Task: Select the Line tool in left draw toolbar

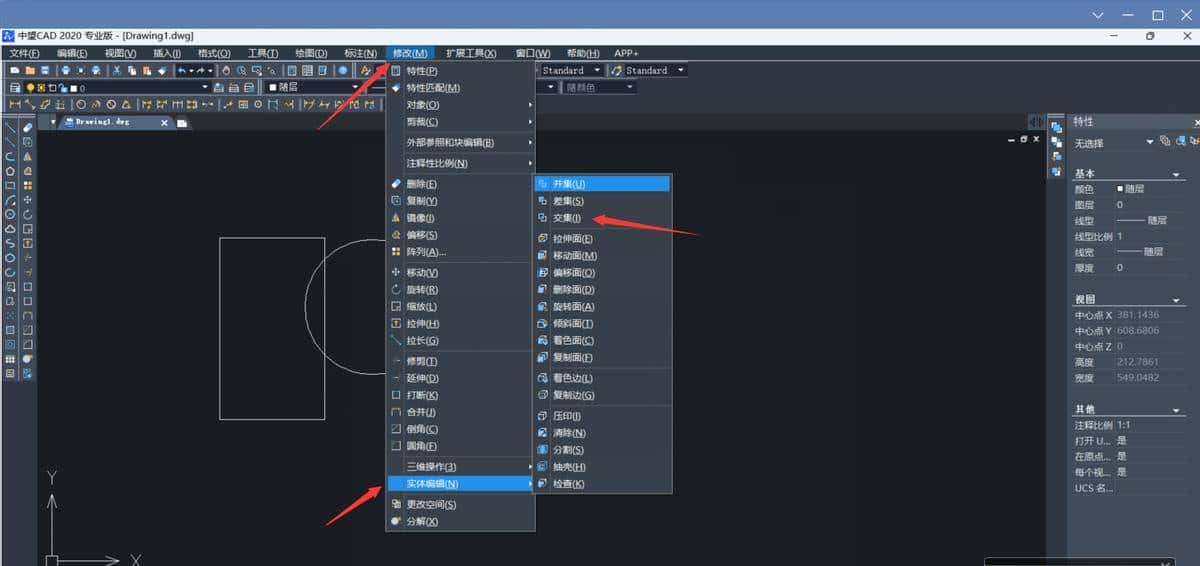Action: tap(10, 128)
